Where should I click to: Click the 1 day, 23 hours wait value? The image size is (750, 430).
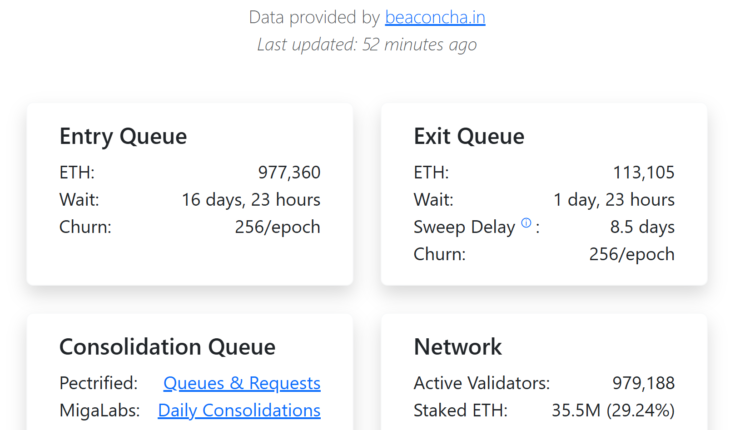point(614,199)
